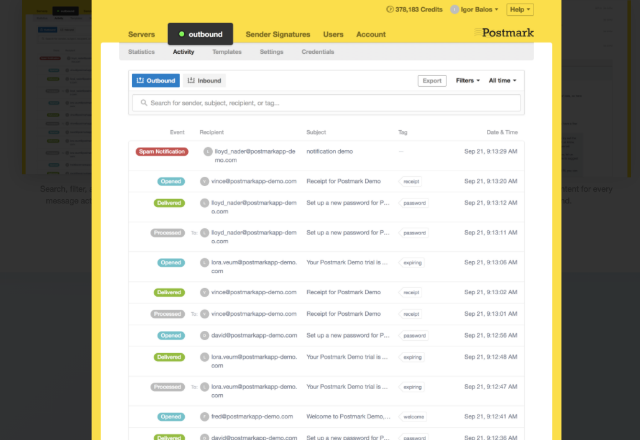640x440 pixels.
Task: Click vince avatar in 9:13:20 AM row
Action: coord(204,181)
